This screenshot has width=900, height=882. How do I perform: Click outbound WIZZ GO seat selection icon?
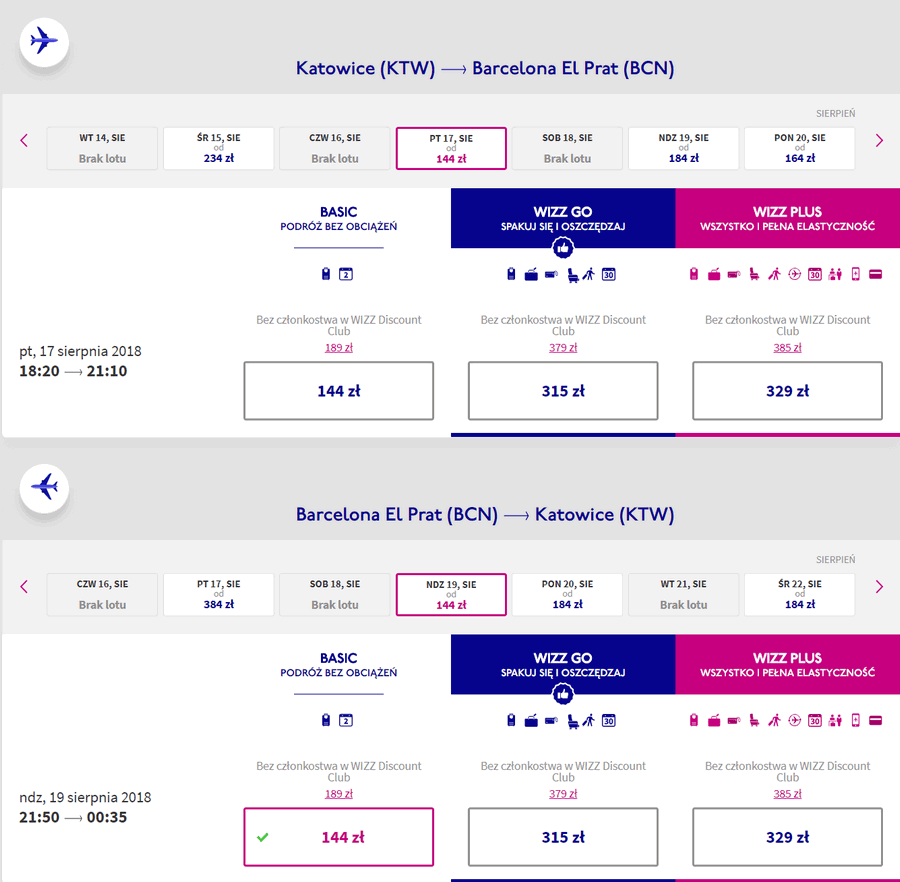573,275
